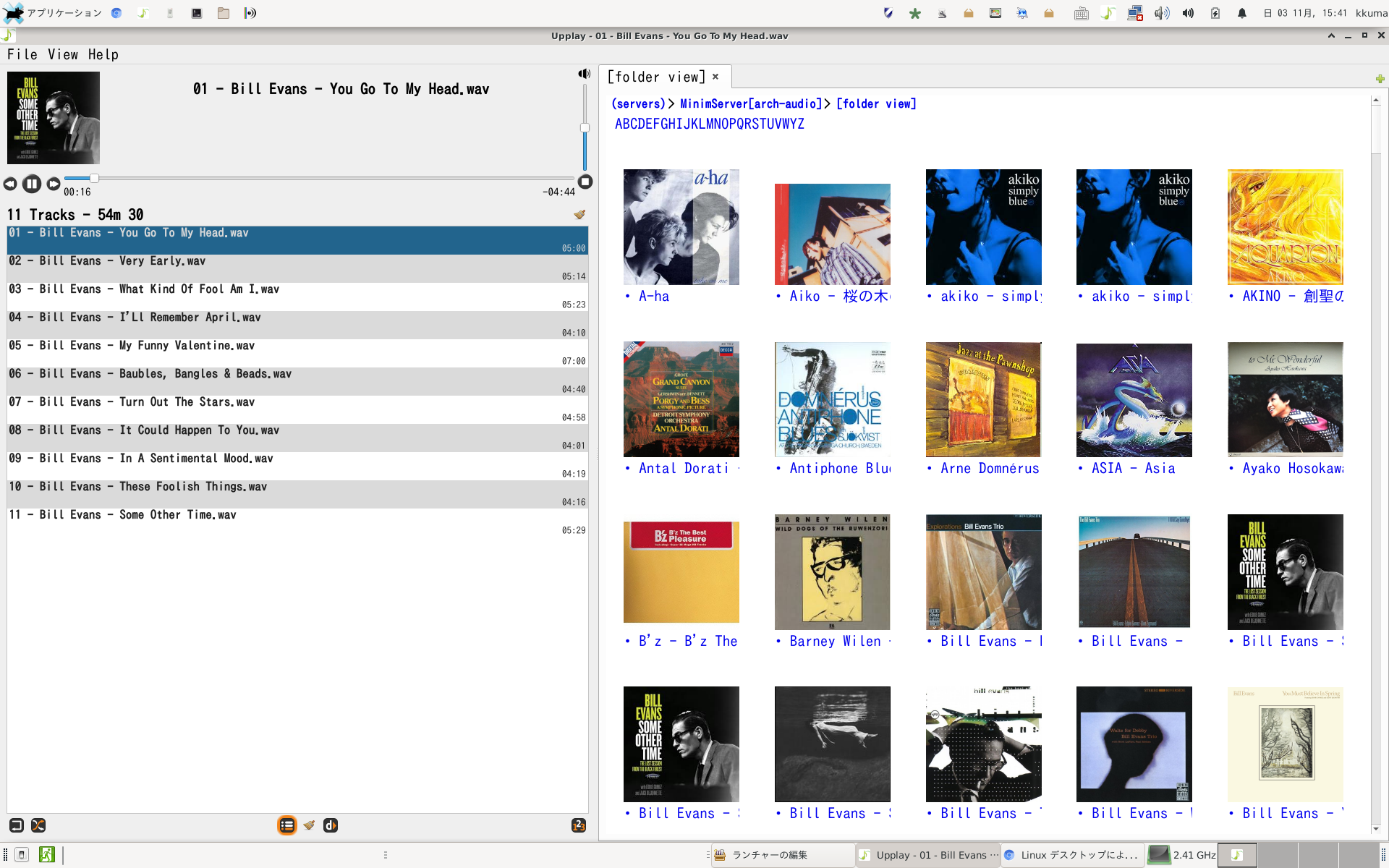The width and height of the screenshot is (1389, 868).
Task: Stop playback with the stop button
Action: coord(585,182)
